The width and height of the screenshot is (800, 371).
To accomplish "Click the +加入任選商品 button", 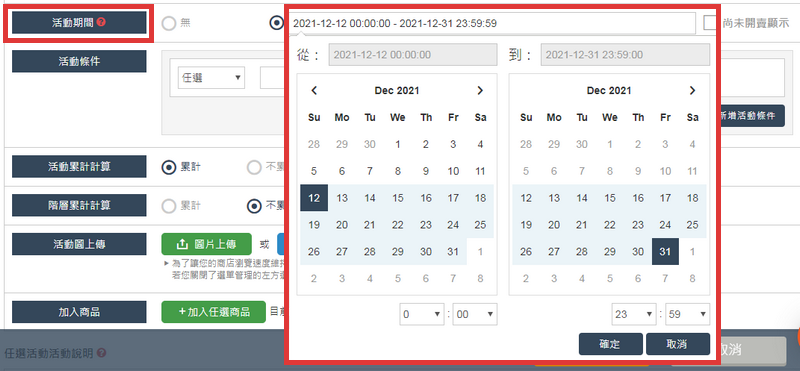I will tap(214, 312).
